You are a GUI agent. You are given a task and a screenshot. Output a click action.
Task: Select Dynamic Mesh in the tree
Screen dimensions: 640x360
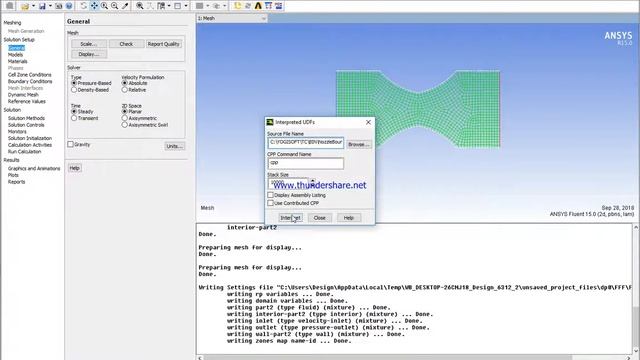(23, 95)
